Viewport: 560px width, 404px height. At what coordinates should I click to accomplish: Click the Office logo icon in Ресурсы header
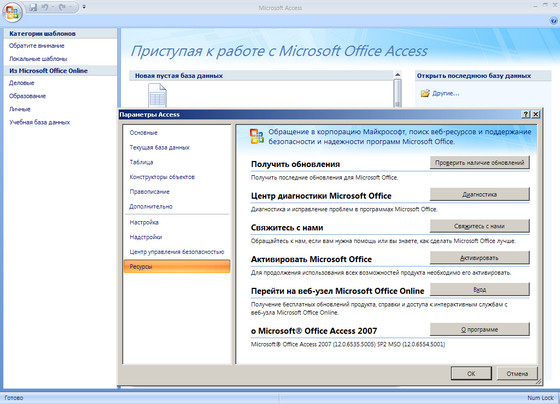(x=257, y=136)
